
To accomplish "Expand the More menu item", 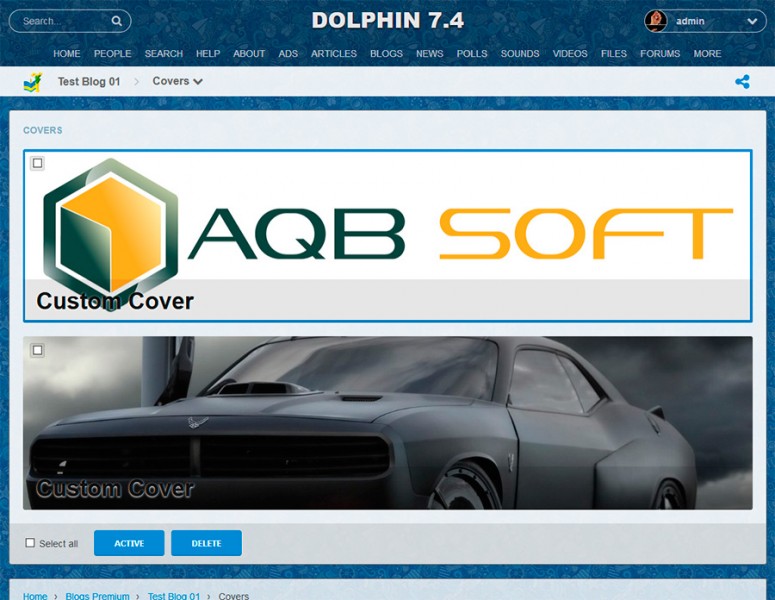I will point(707,53).
